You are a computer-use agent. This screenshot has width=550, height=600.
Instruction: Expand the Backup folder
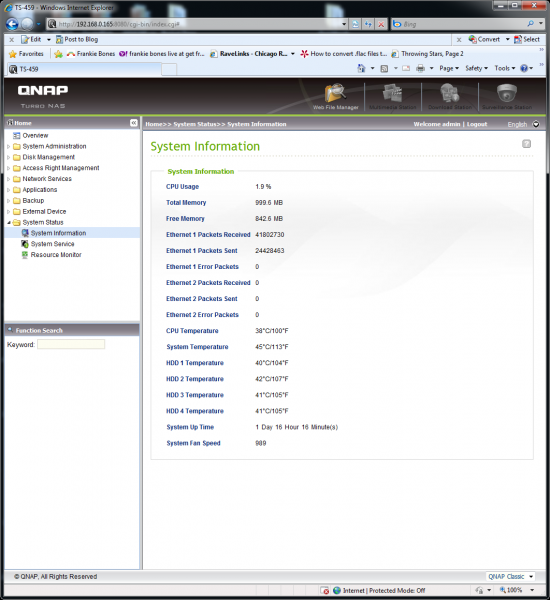point(8,201)
